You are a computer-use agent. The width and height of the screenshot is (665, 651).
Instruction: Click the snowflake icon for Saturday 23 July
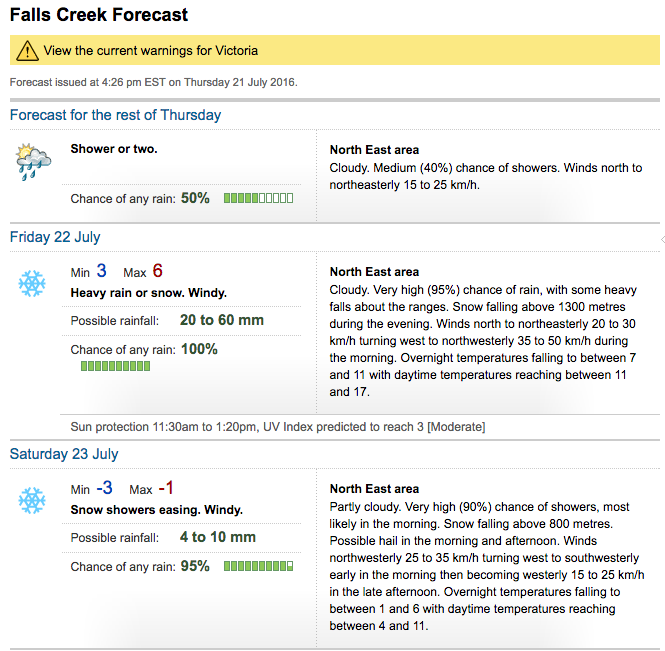click(x=32, y=500)
